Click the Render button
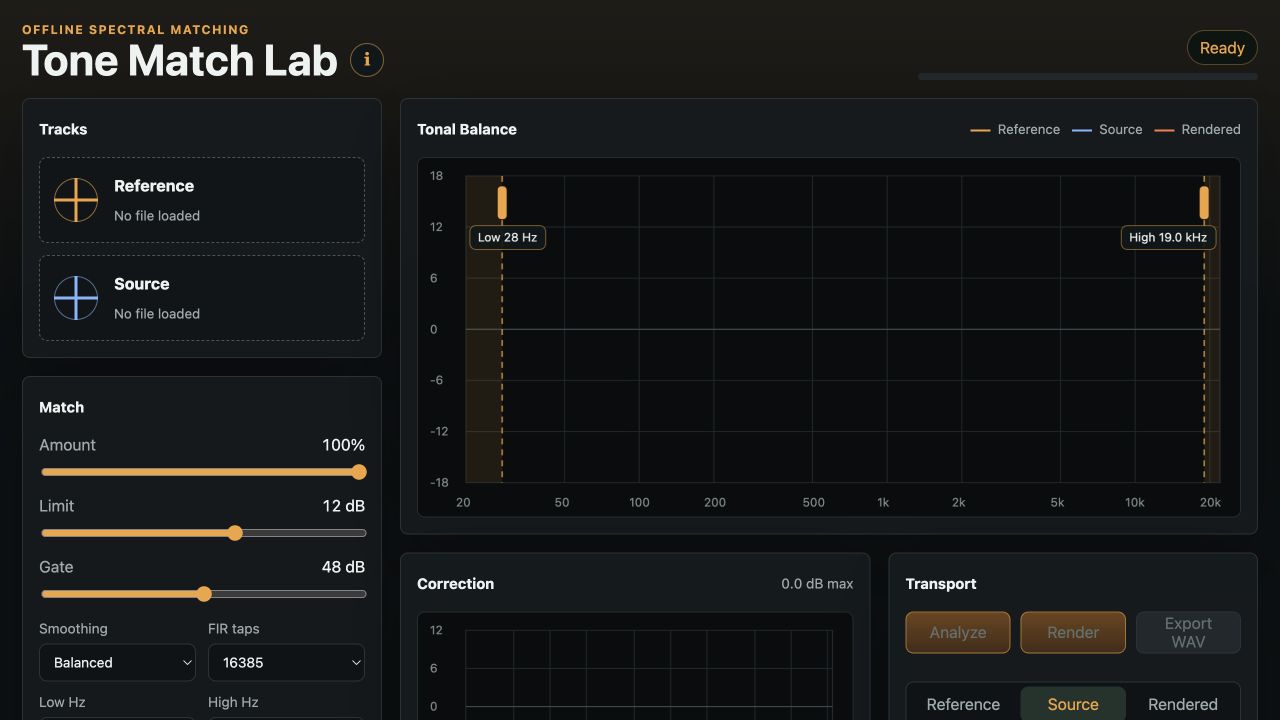Screen dimensions: 1280x720 [1073, 632]
